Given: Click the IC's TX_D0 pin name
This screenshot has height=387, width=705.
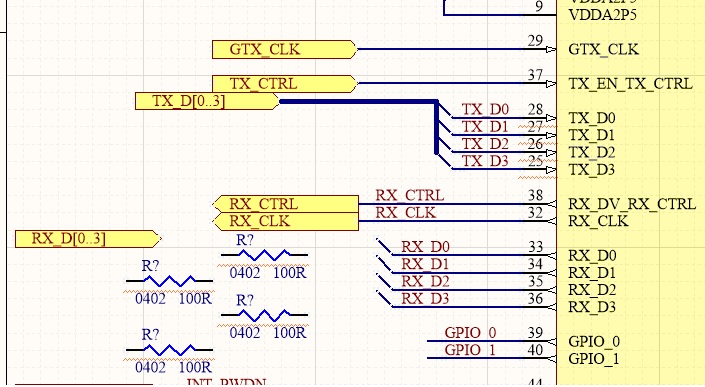Looking at the screenshot, I should [x=592, y=118].
